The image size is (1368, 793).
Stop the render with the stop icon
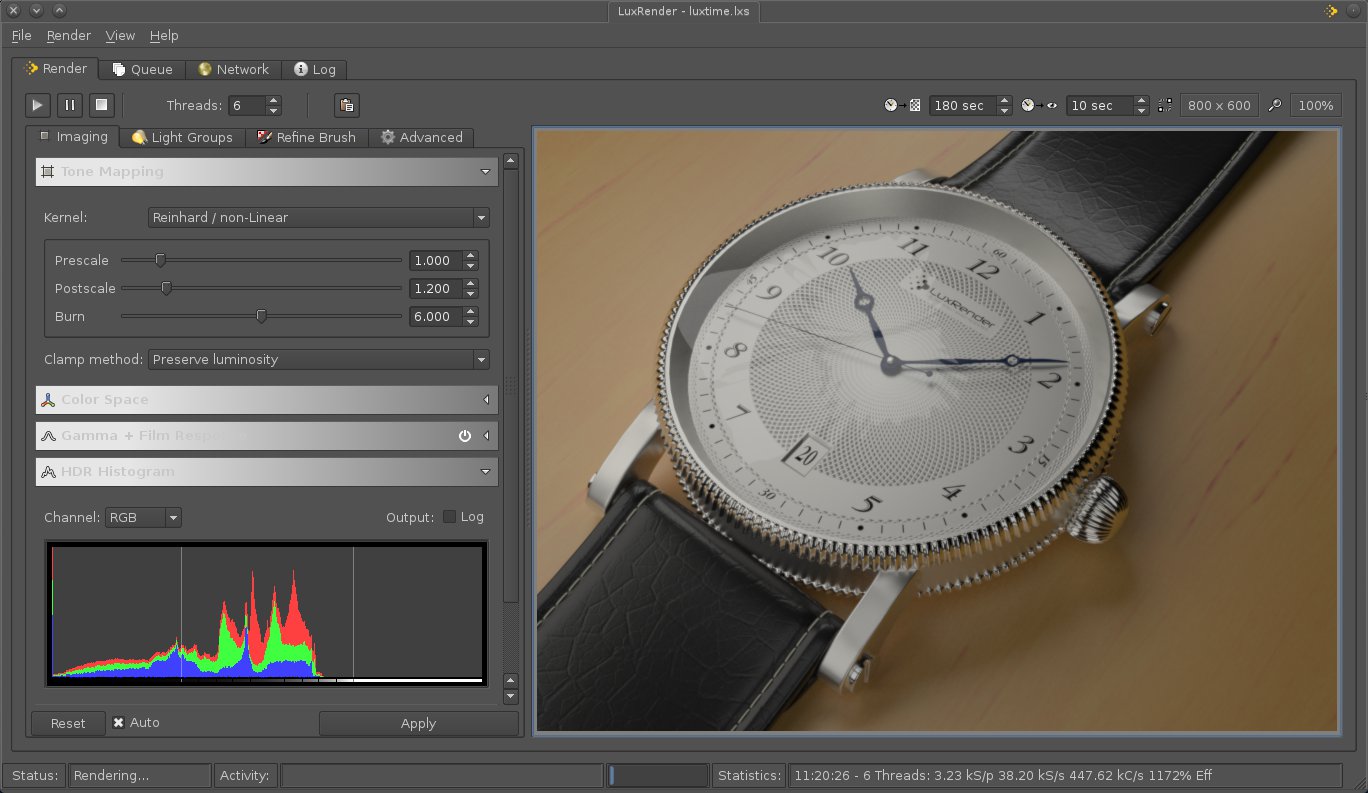click(101, 105)
